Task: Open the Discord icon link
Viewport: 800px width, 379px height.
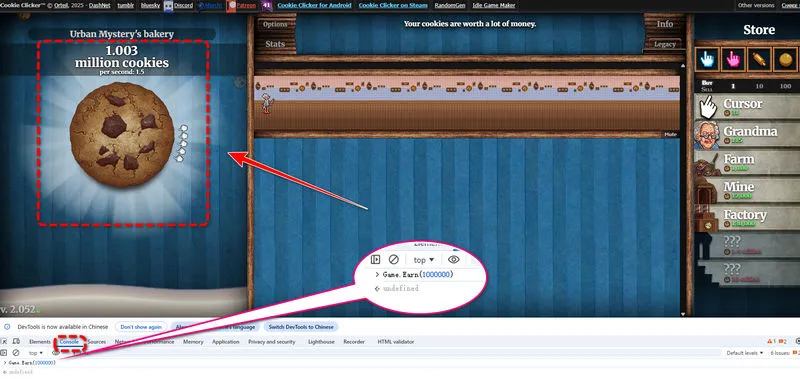Action: [168, 6]
